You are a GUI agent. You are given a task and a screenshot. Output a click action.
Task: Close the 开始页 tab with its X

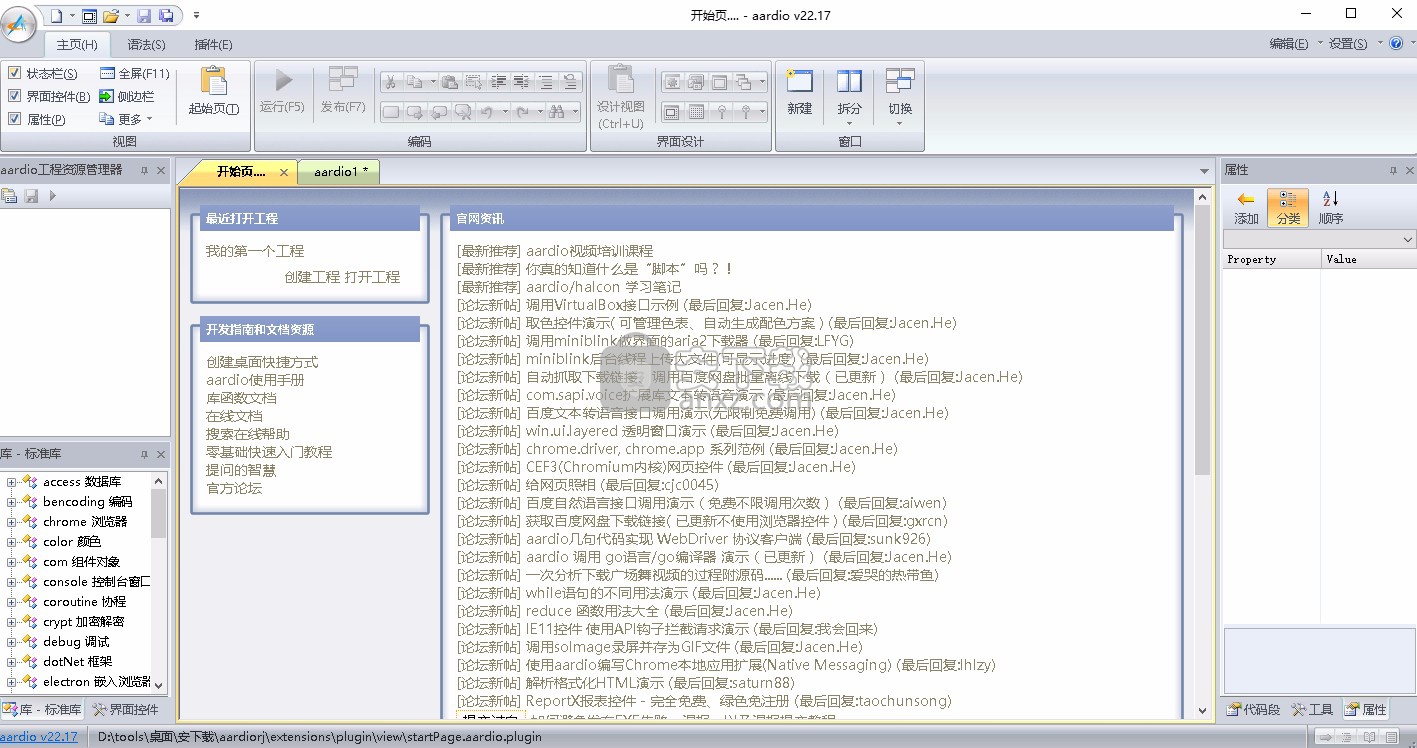pyautogui.click(x=284, y=172)
